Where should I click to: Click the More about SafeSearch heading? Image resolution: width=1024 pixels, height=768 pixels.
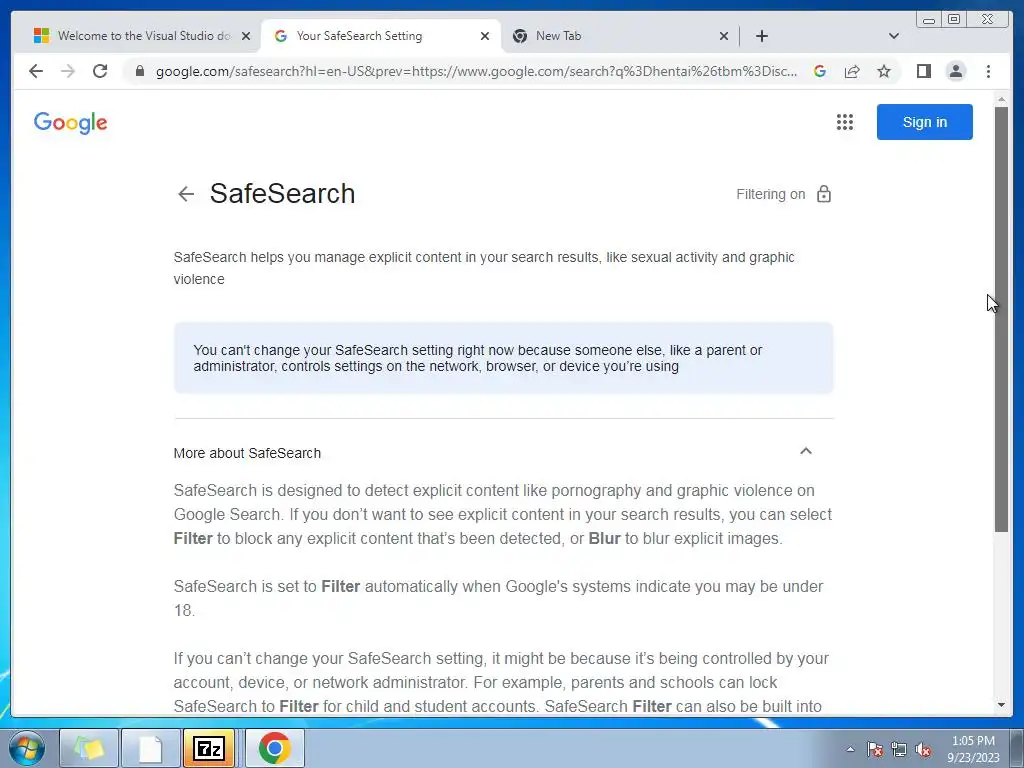coord(247,453)
